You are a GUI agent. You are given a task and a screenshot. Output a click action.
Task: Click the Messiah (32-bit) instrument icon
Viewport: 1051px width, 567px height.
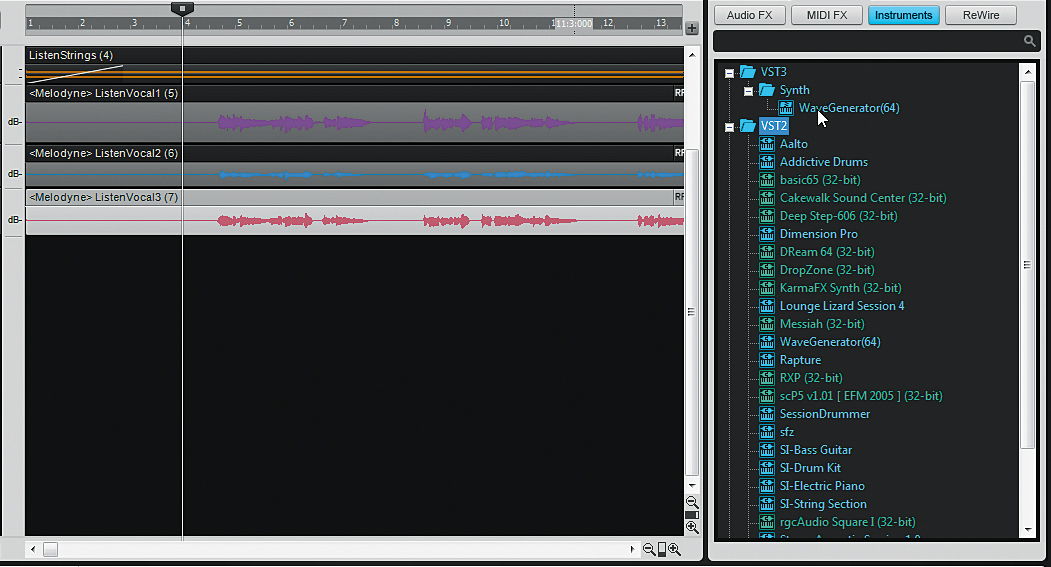pos(767,324)
